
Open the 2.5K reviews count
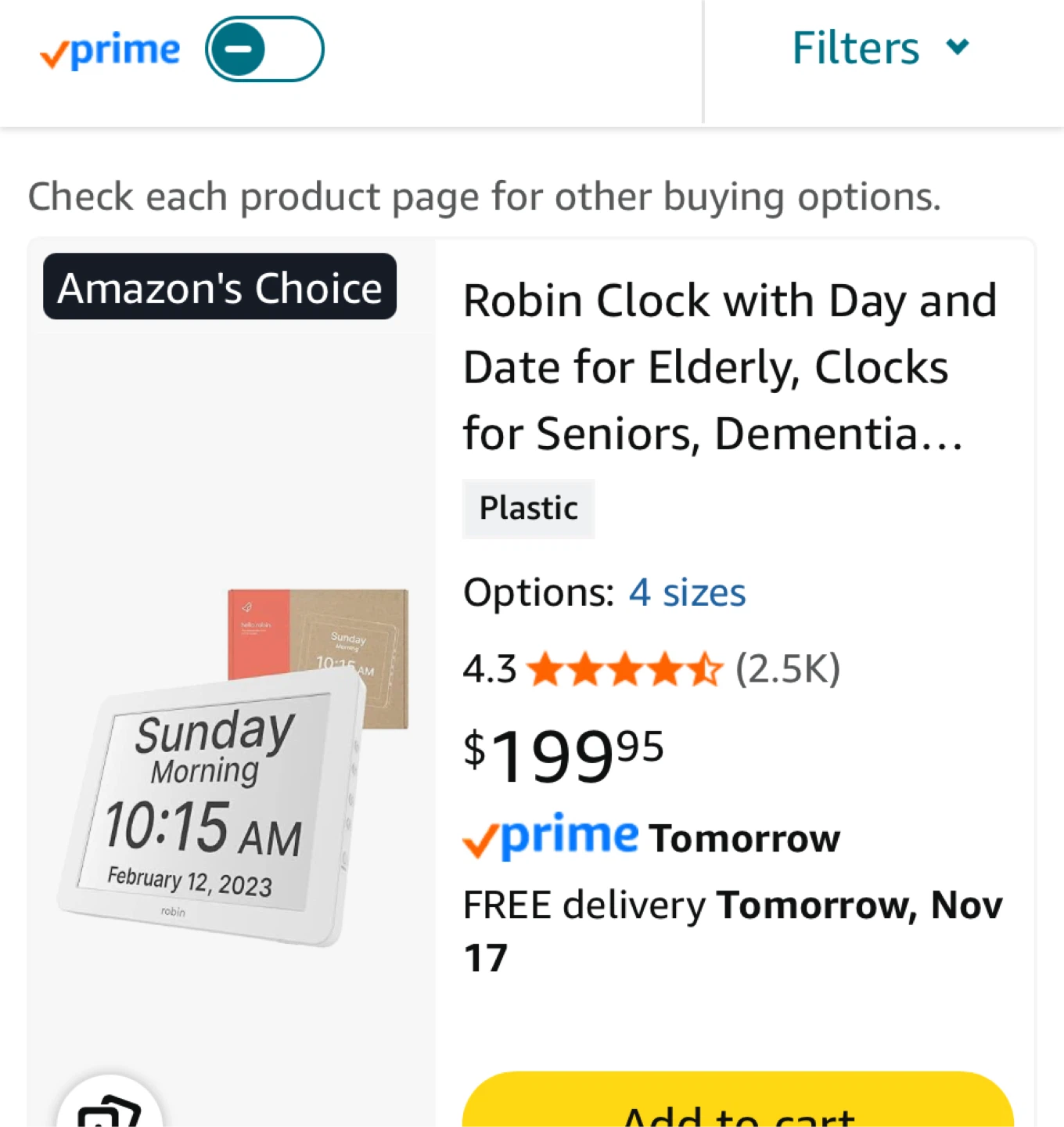point(788,669)
